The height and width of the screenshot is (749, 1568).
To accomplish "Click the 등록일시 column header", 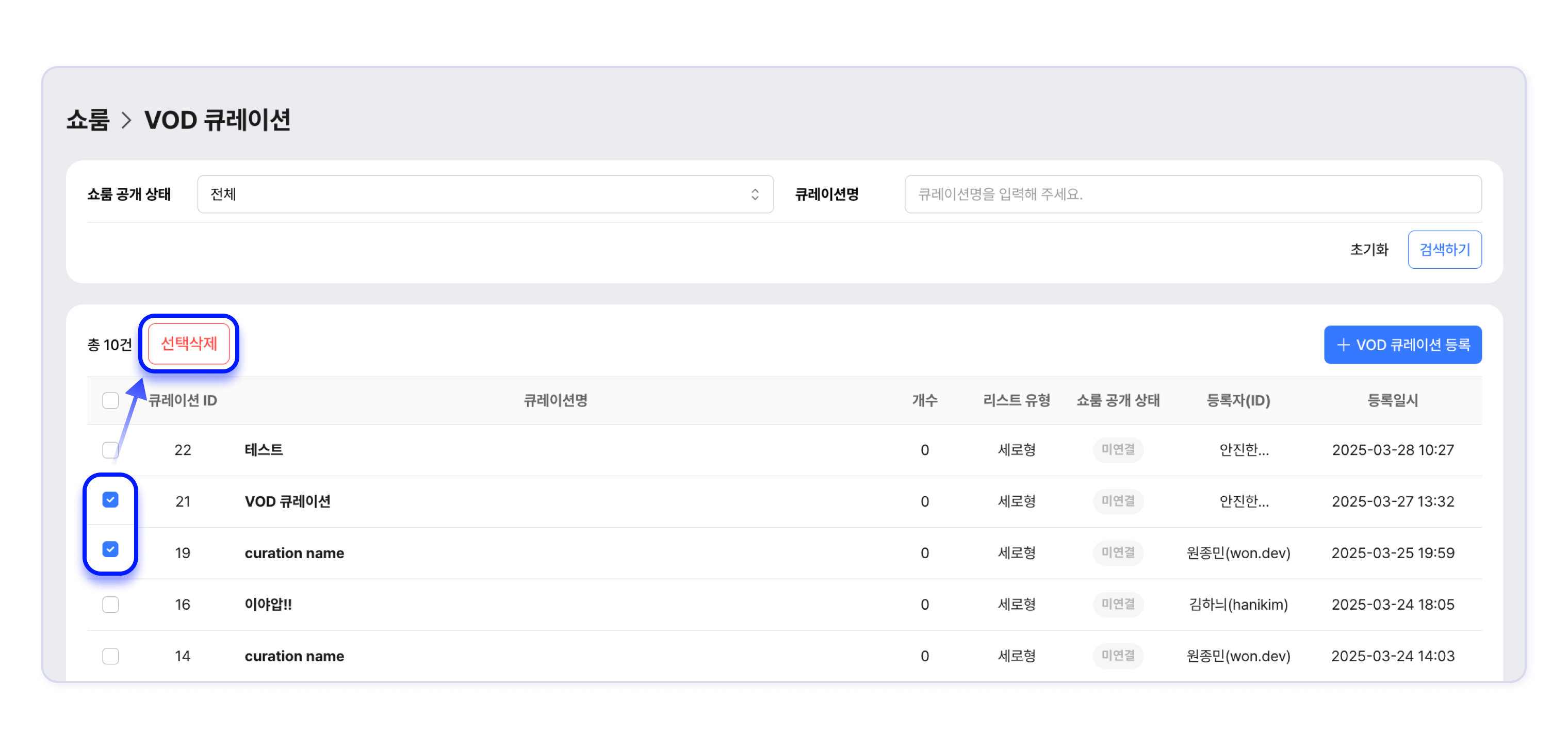I will [1392, 401].
